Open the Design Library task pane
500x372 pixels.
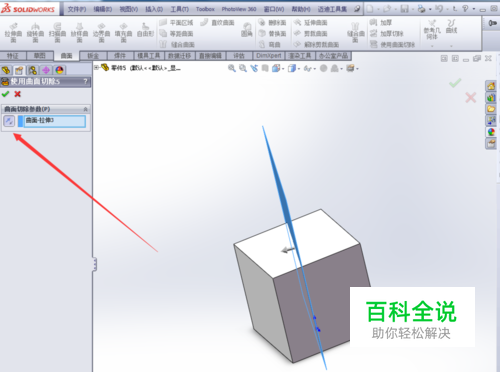tap(491, 98)
